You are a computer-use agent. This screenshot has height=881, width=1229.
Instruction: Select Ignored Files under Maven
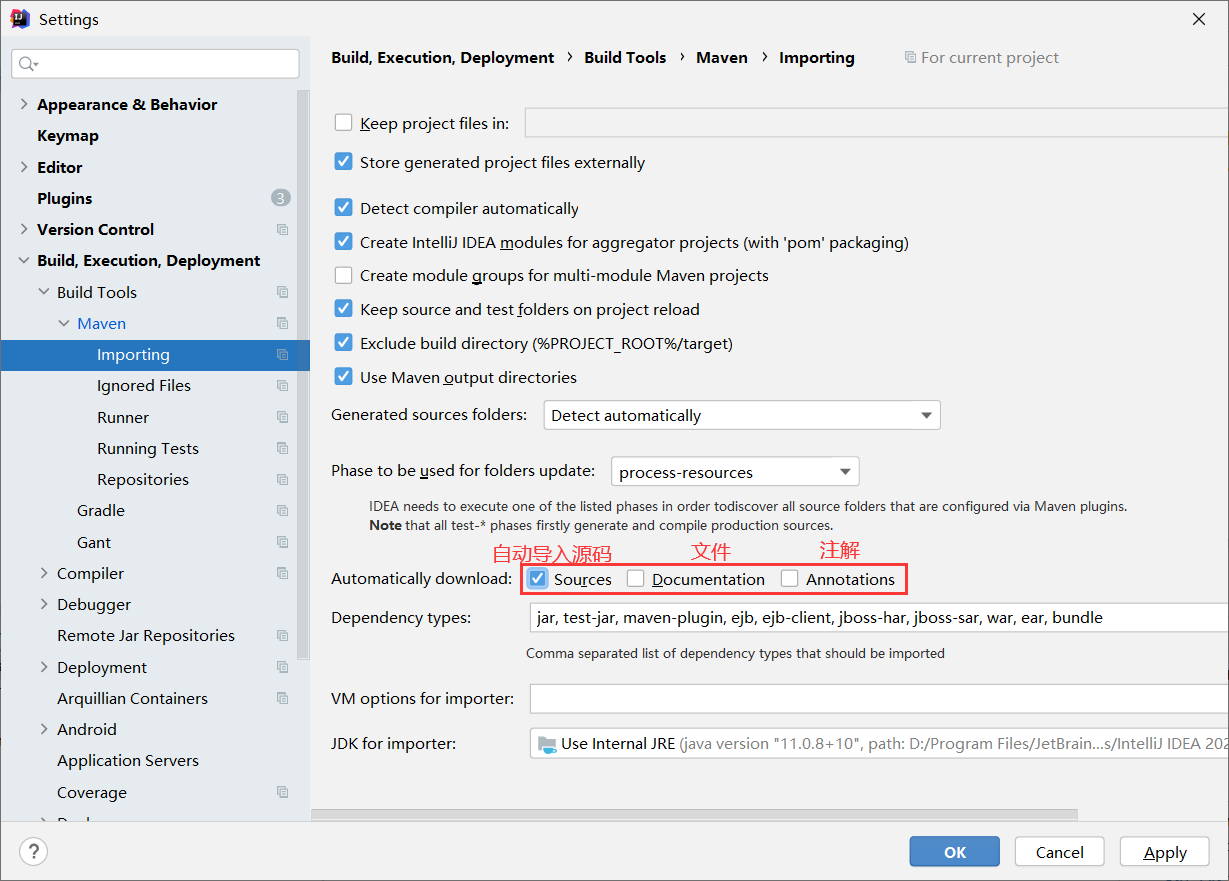[144, 386]
